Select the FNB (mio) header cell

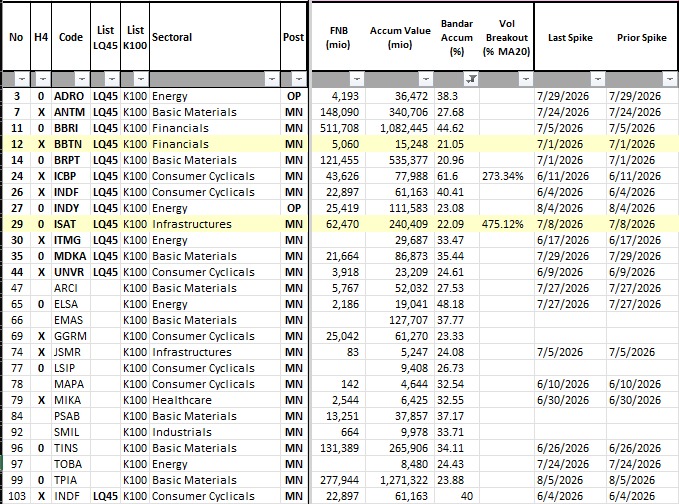[338, 37]
